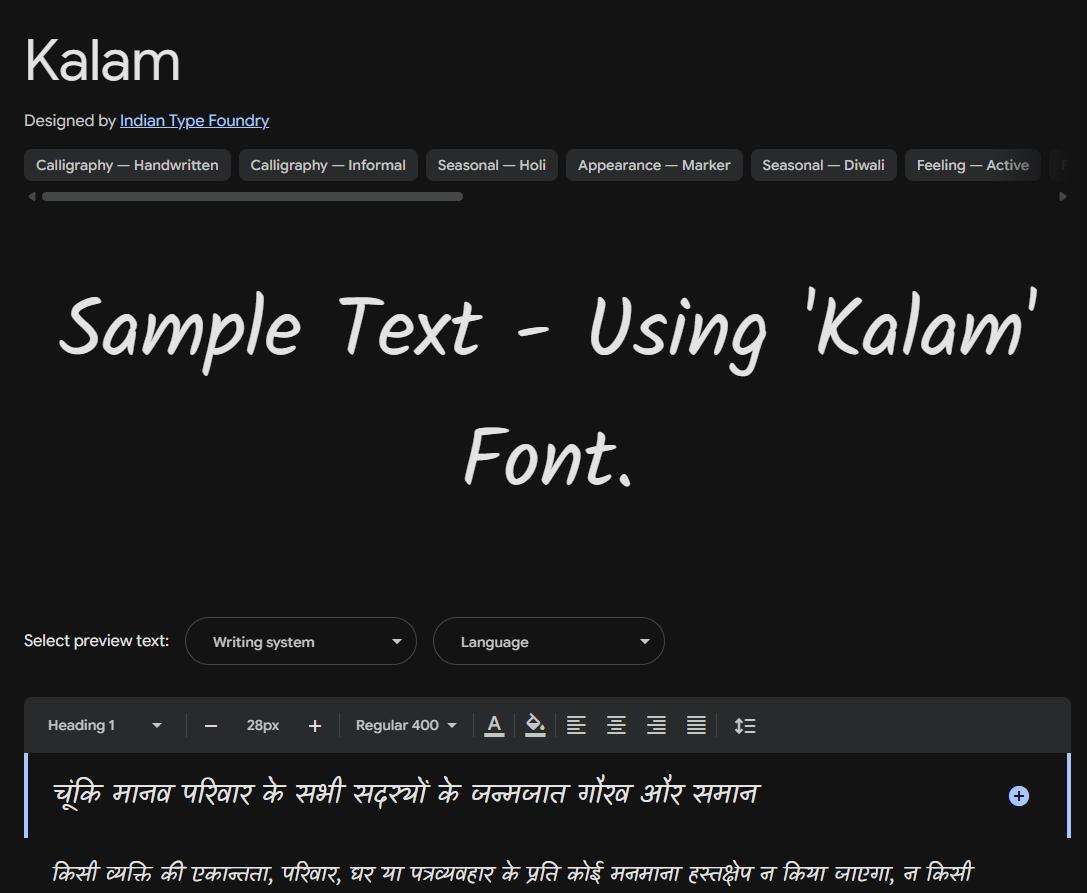Open the Writing system dropdown
This screenshot has width=1087, height=893.
(x=301, y=641)
